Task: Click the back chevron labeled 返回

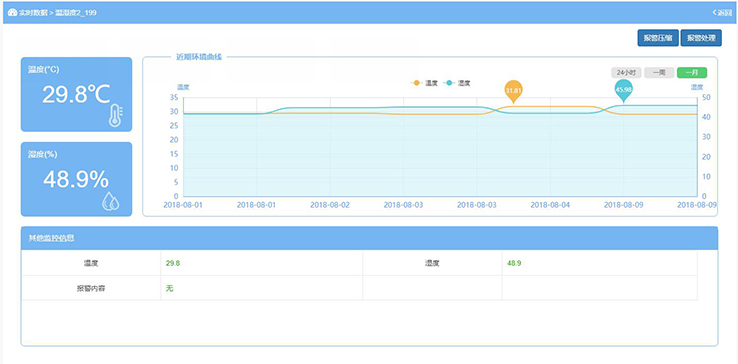Action: [x=722, y=13]
